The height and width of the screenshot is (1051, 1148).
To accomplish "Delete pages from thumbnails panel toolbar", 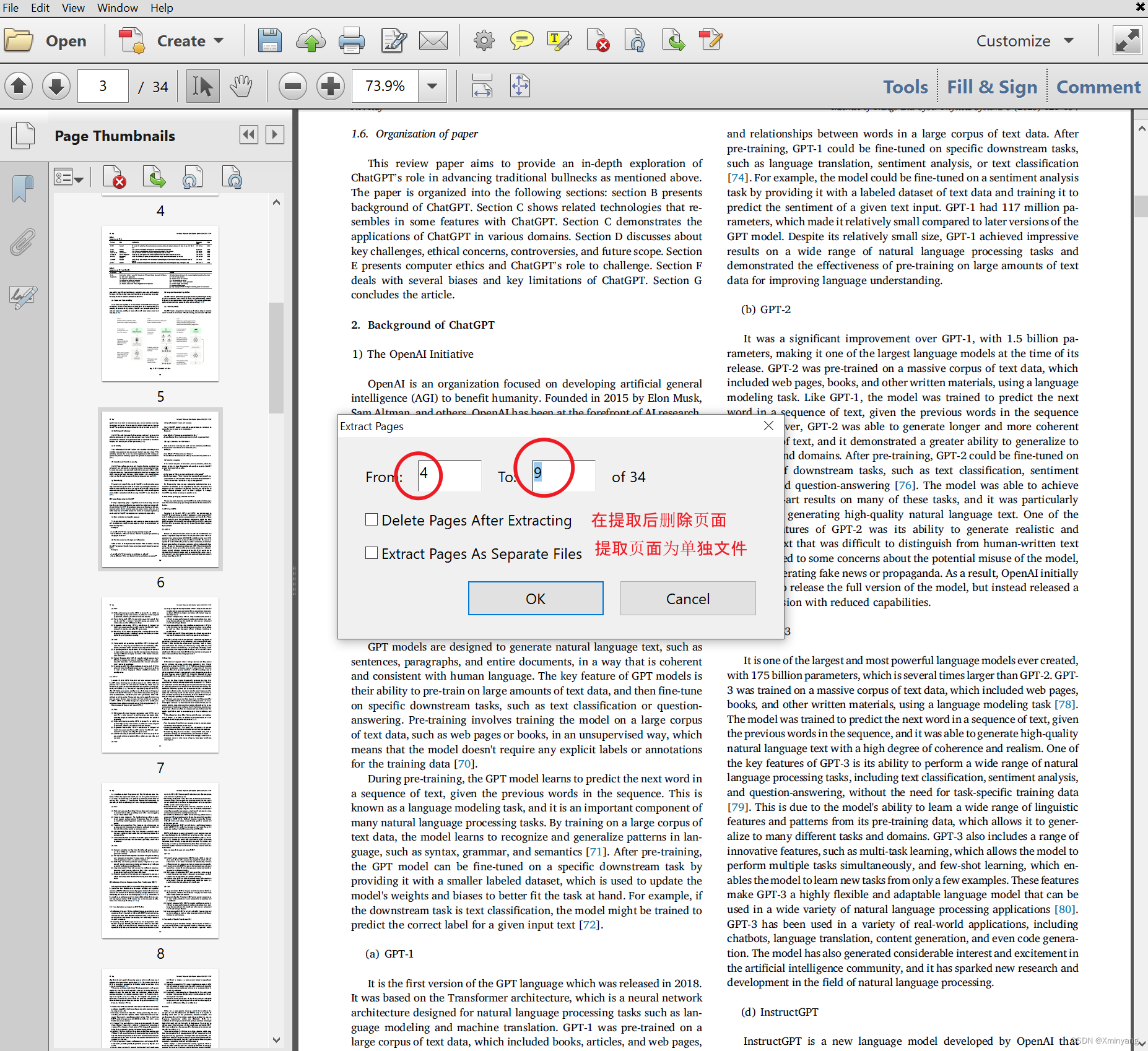I will [115, 178].
